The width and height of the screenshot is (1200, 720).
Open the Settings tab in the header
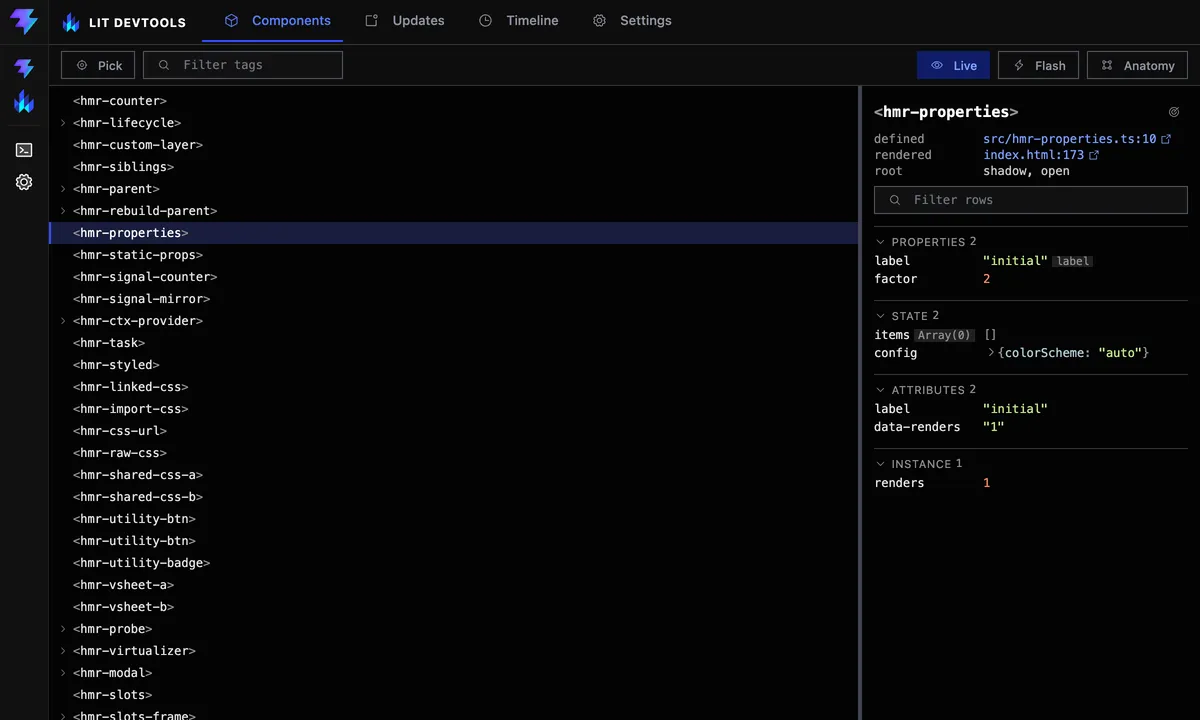[632, 20]
